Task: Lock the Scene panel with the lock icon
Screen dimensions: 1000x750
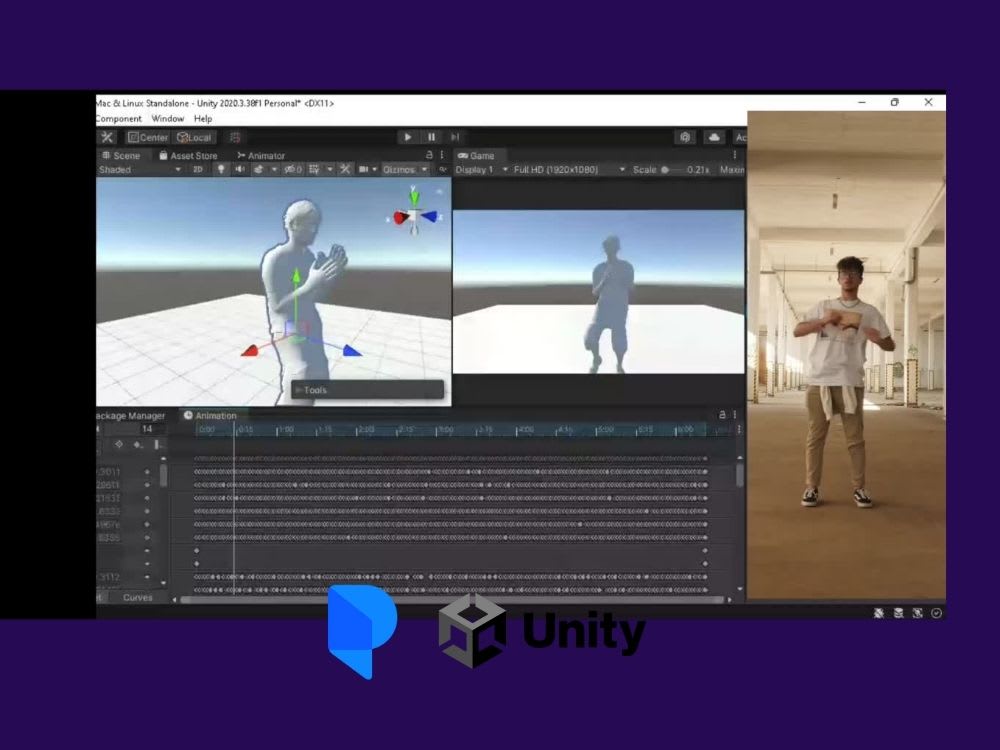Action: [x=429, y=155]
